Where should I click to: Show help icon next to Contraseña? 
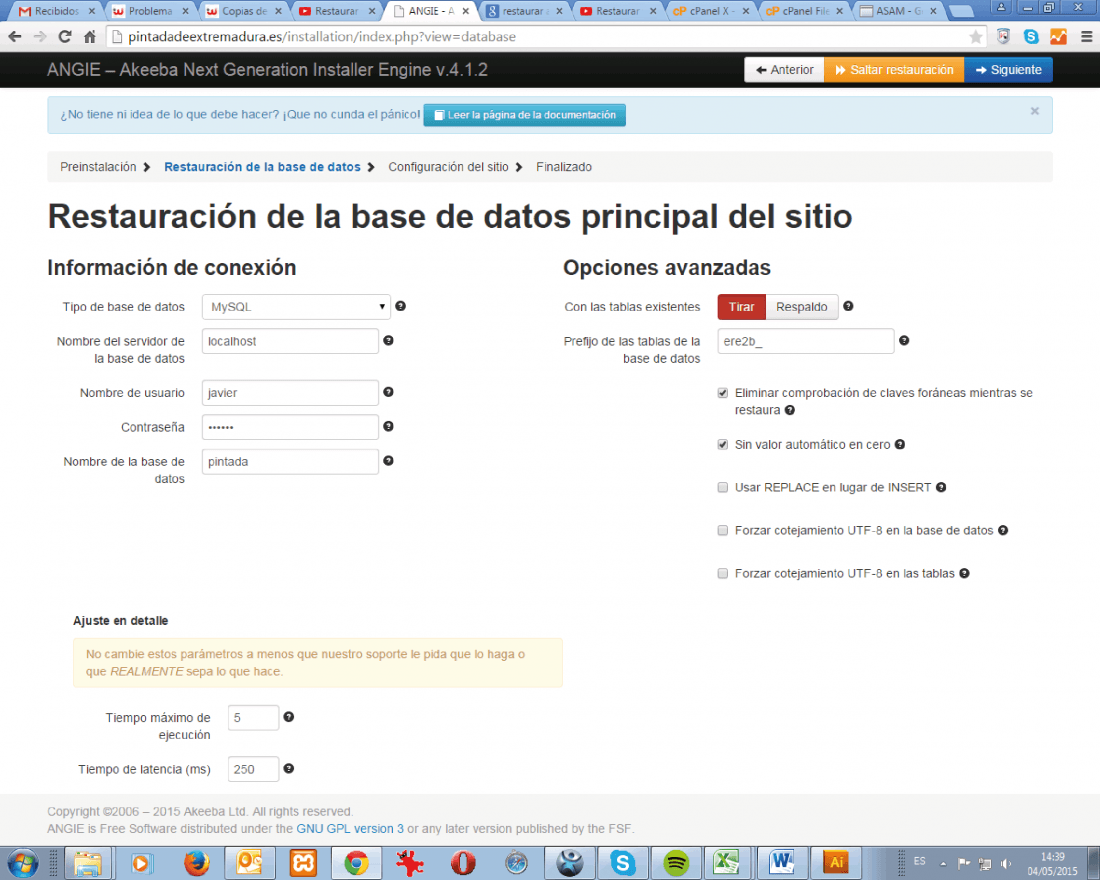(389, 426)
